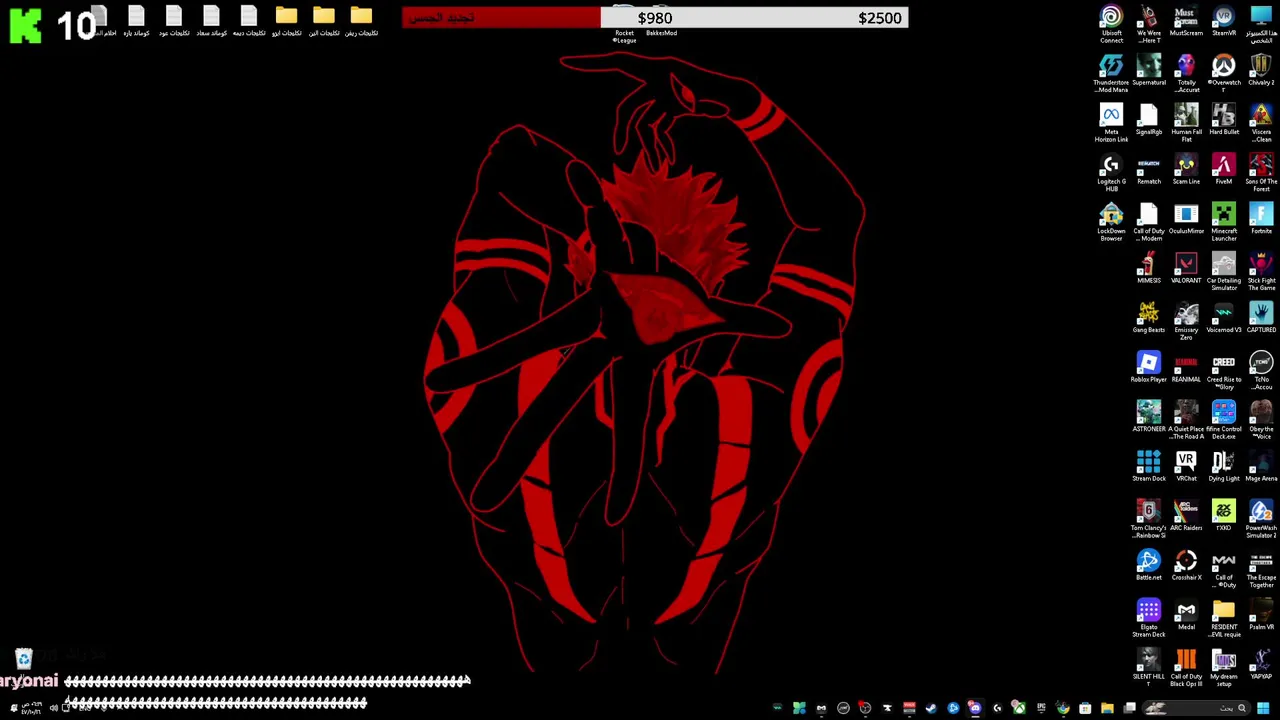Viewport: 1280px width, 720px height.
Task: Open the SILENT HILL desktop shortcut
Action: pyautogui.click(x=1149, y=668)
